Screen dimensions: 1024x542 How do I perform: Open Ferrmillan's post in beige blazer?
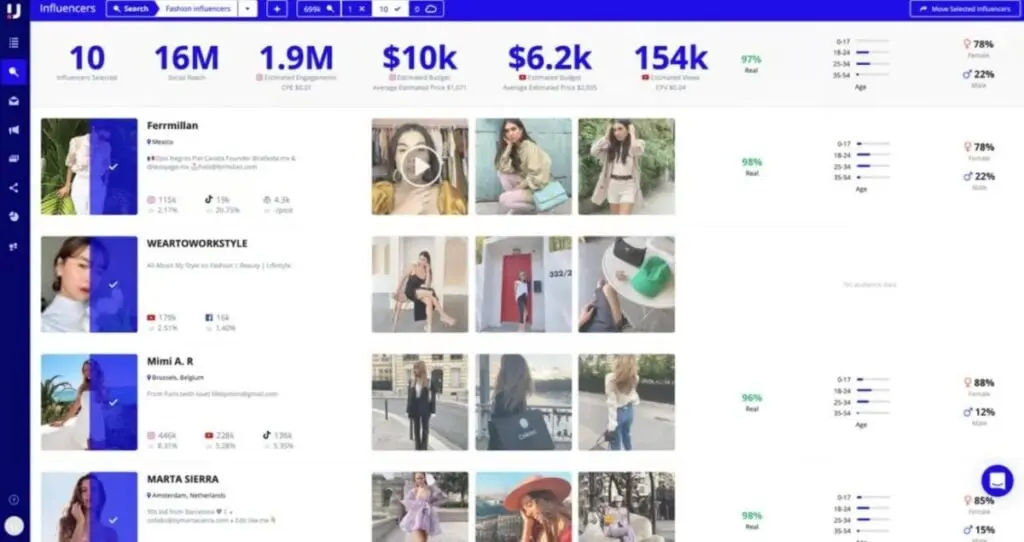(x=626, y=167)
